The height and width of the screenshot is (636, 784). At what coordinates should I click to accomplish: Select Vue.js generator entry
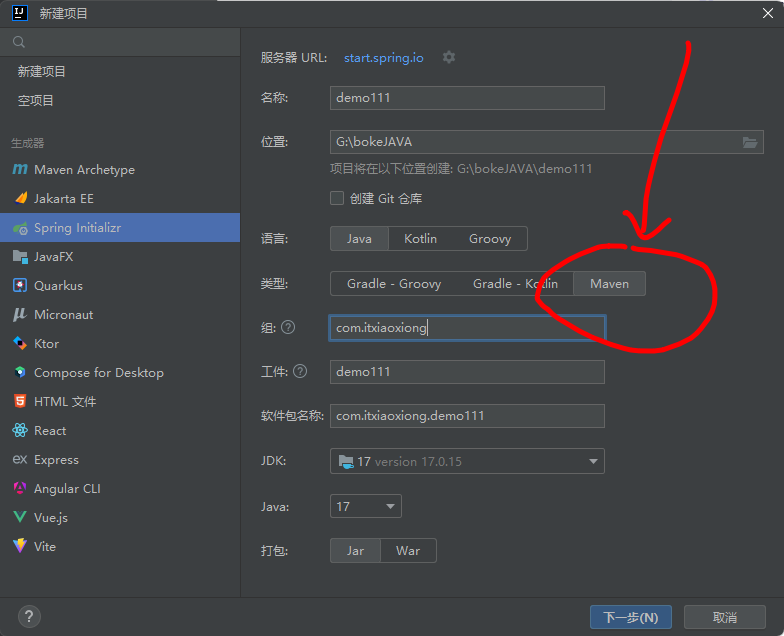point(120,518)
